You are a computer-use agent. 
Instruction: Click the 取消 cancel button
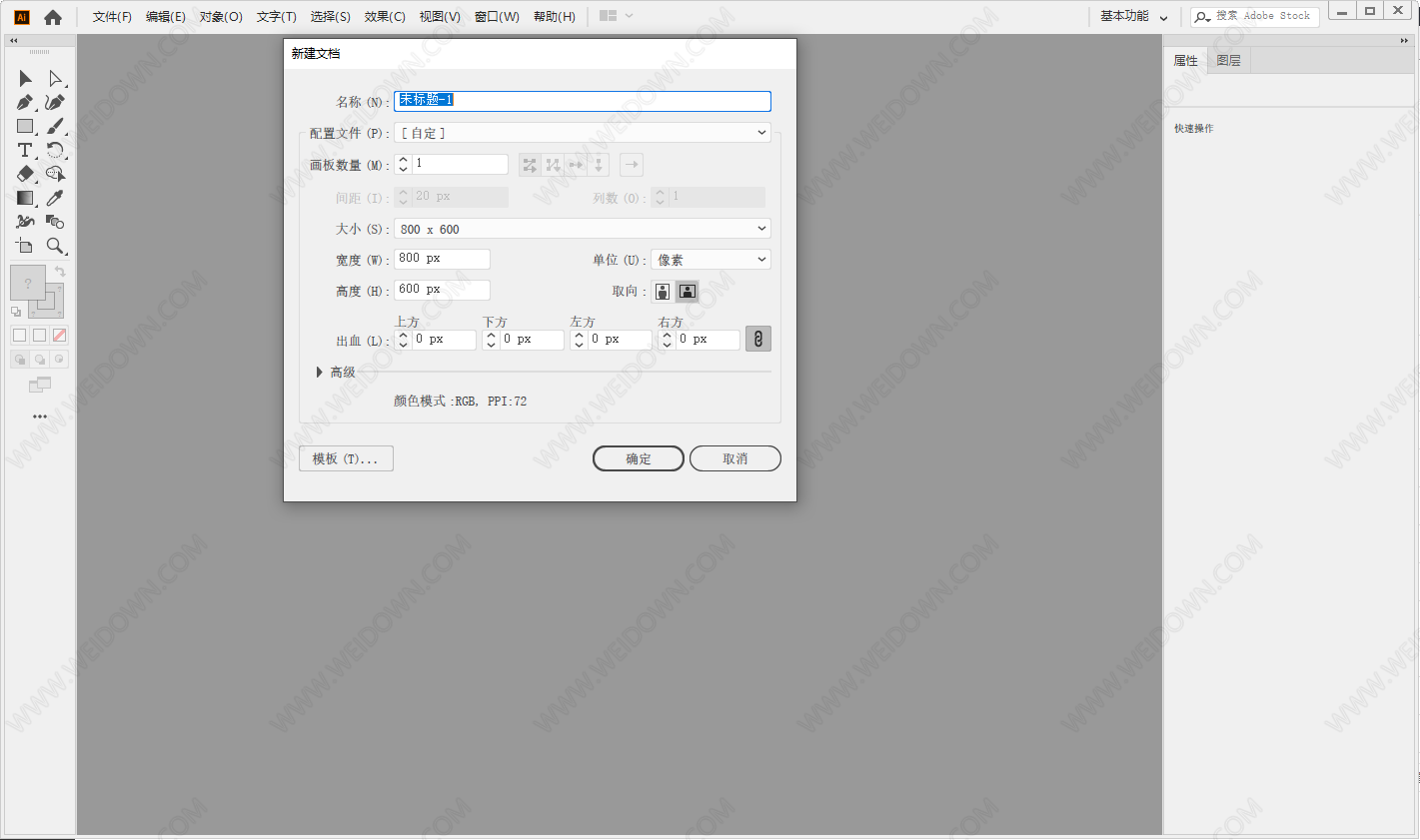tap(735, 458)
